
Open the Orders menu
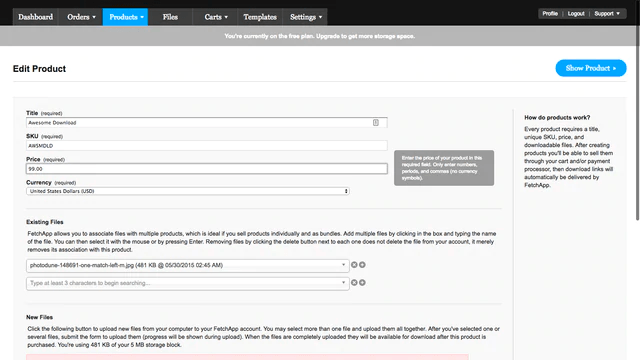(x=81, y=17)
